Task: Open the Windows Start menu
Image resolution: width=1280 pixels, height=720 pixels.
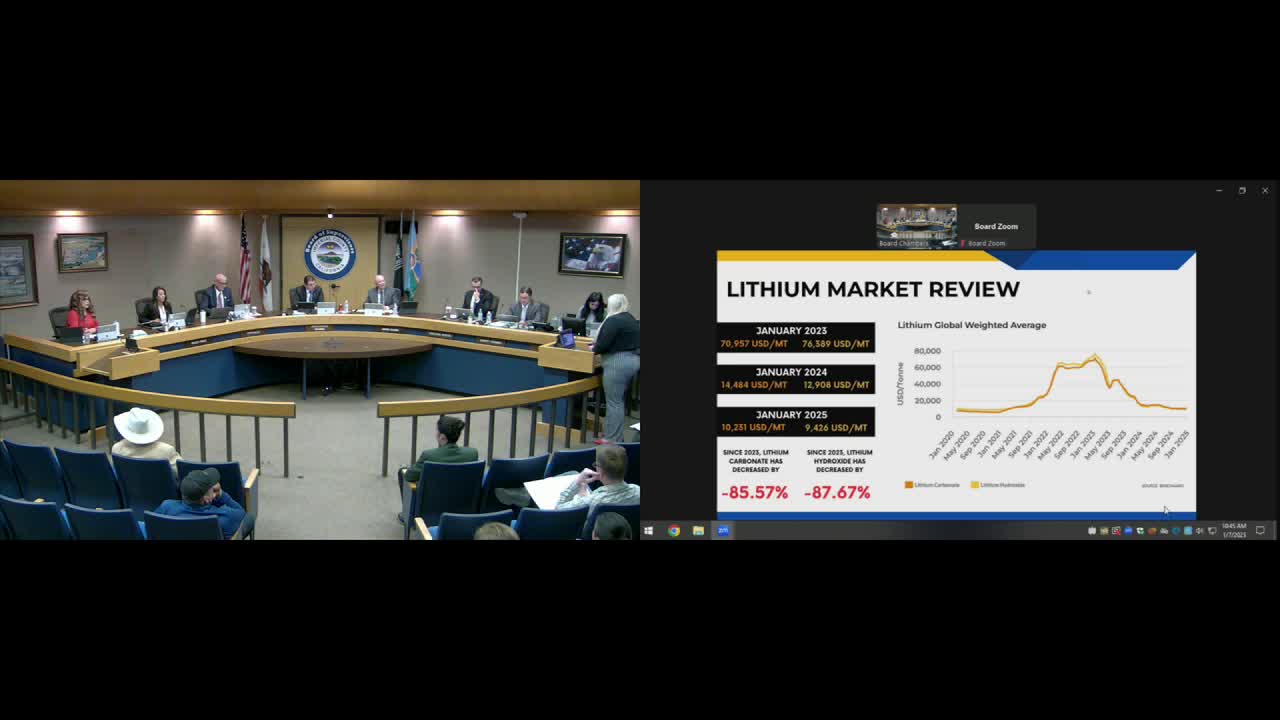Action: coord(648,531)
